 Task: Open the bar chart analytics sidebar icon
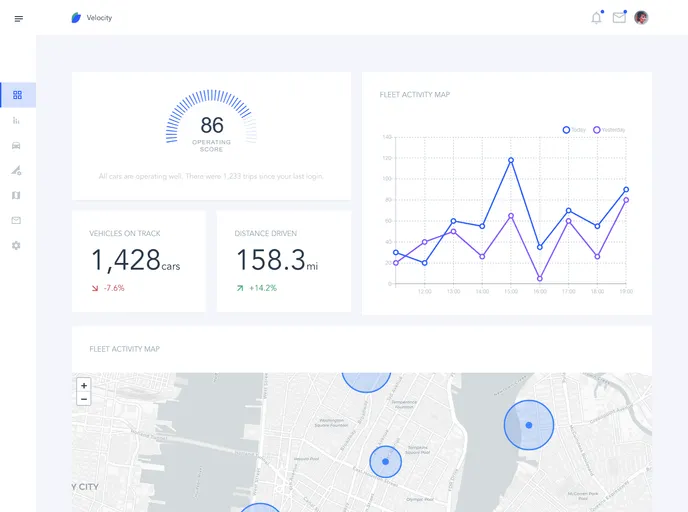pyautogui.click(x=16, y=120)
